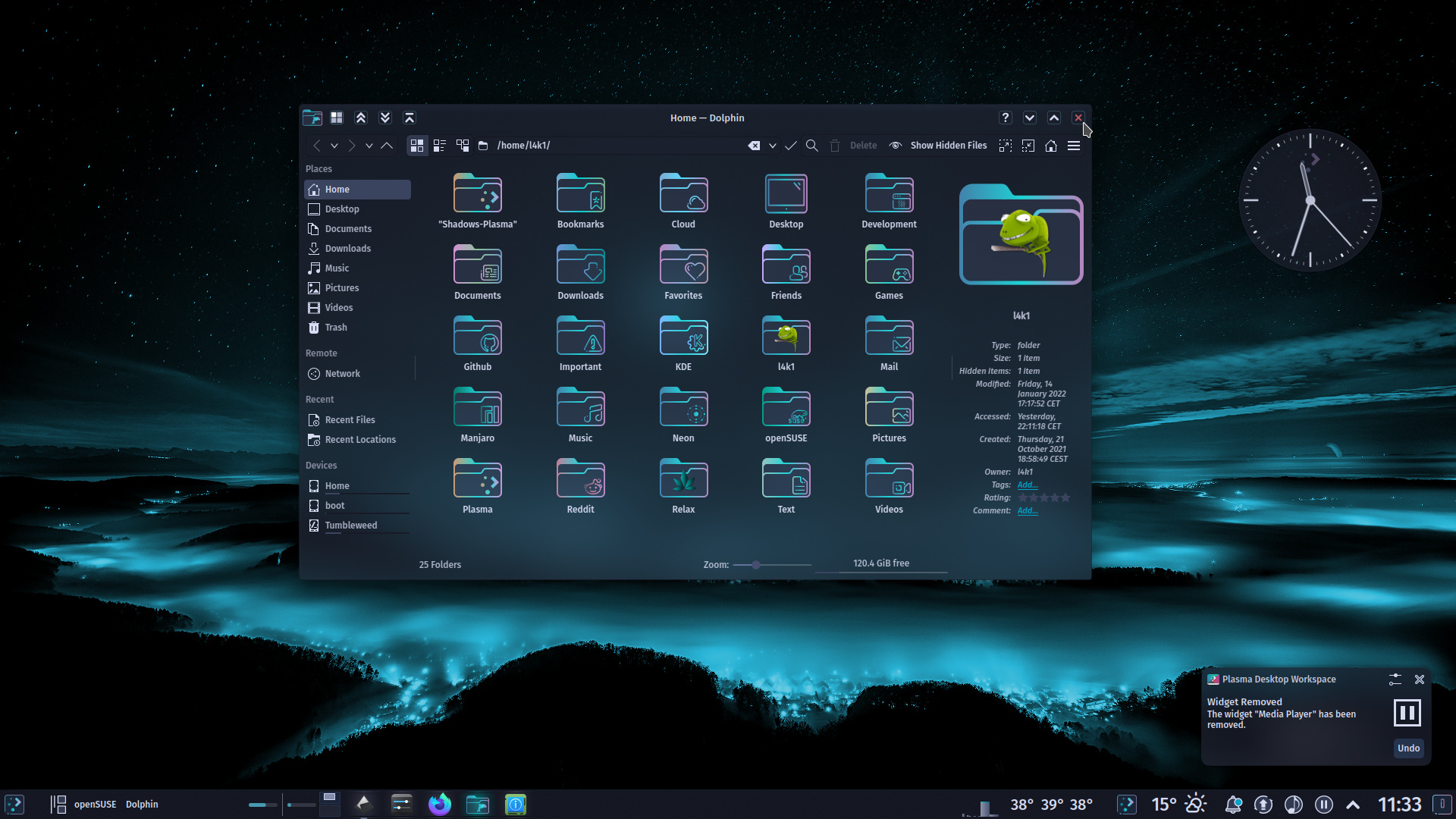Select the Github folder
The image size is (1456, 819).
coord(478,344)
